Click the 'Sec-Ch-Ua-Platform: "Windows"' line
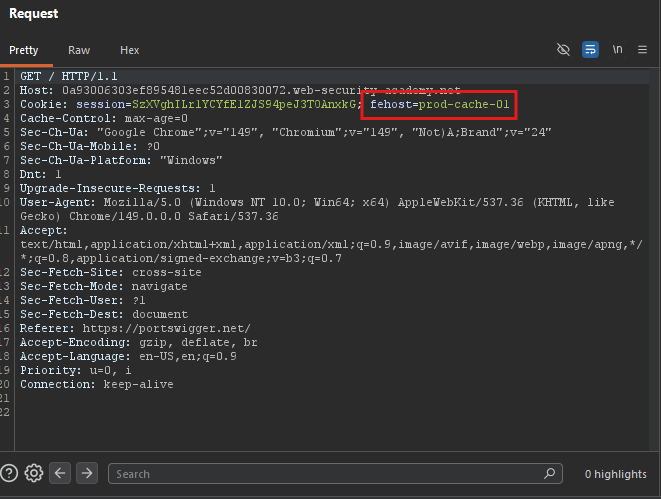The image size is (661, 499). [x=121, y=160]
